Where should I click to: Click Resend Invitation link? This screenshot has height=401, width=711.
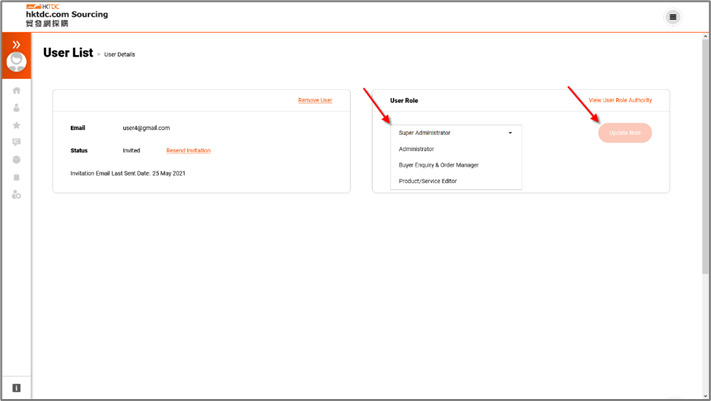[189, 151]
